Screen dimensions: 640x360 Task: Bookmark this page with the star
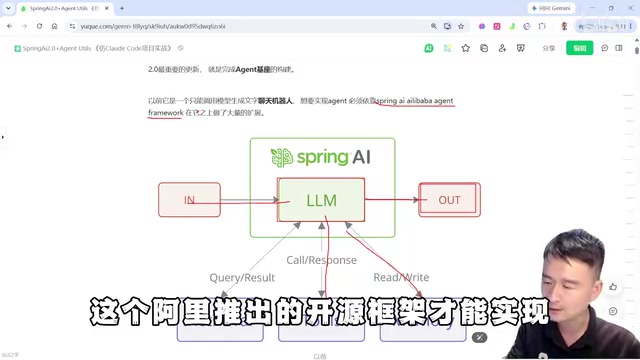click(x=461, y=26)
